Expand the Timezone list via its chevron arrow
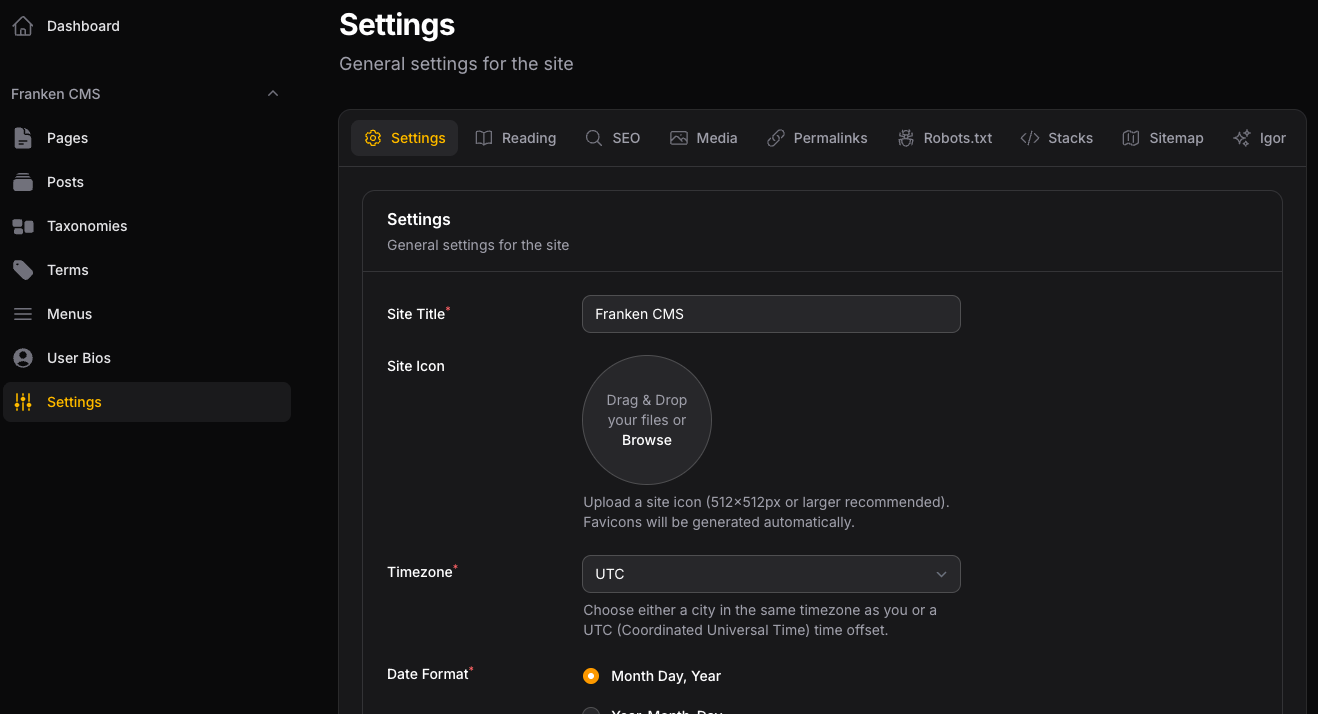This screenshot has height=714, width=1318. coord(941,574)
